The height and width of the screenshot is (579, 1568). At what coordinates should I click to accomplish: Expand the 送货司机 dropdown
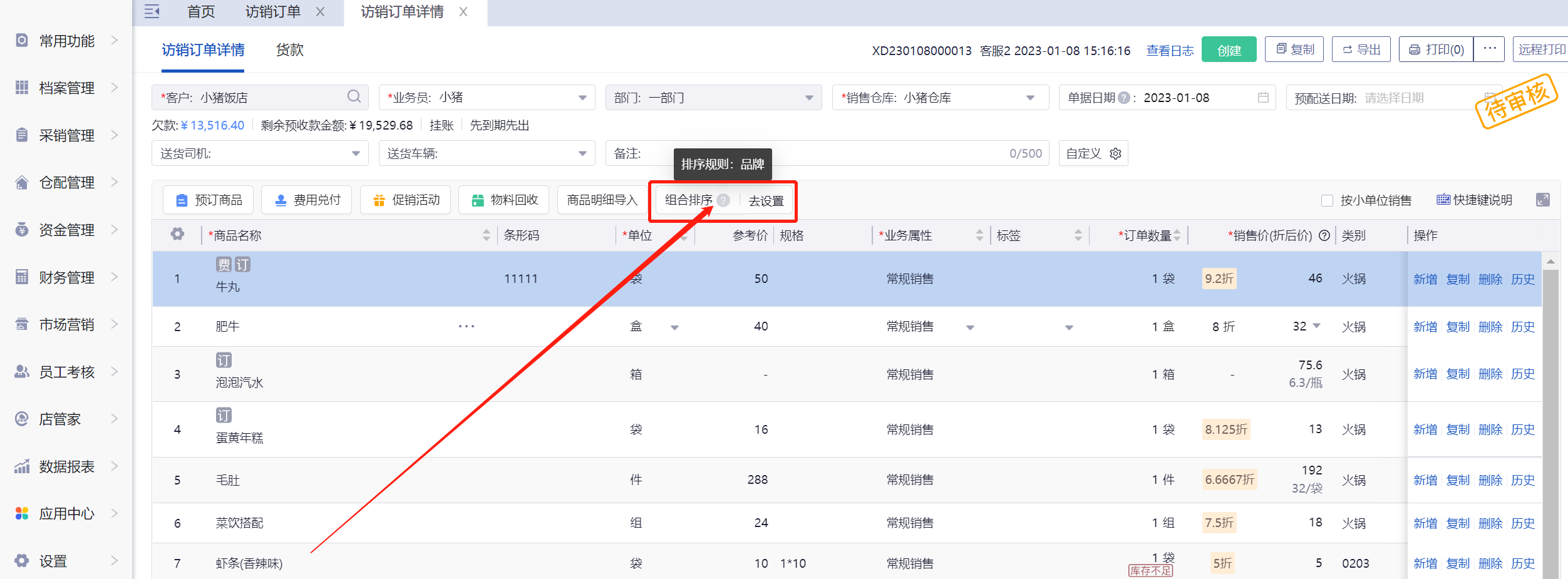coord(356,154)
